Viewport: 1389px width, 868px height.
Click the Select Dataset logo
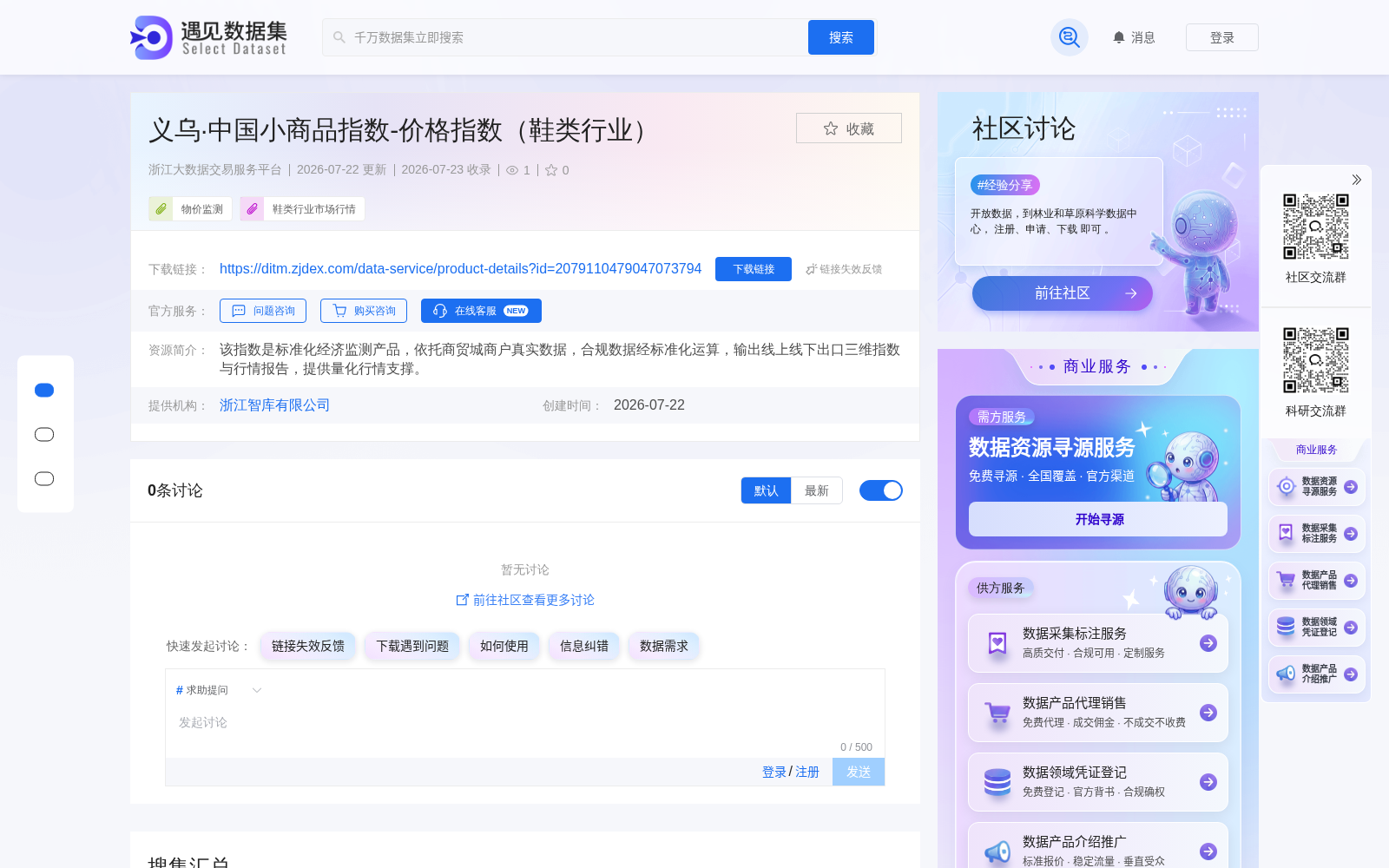point(208,37)
